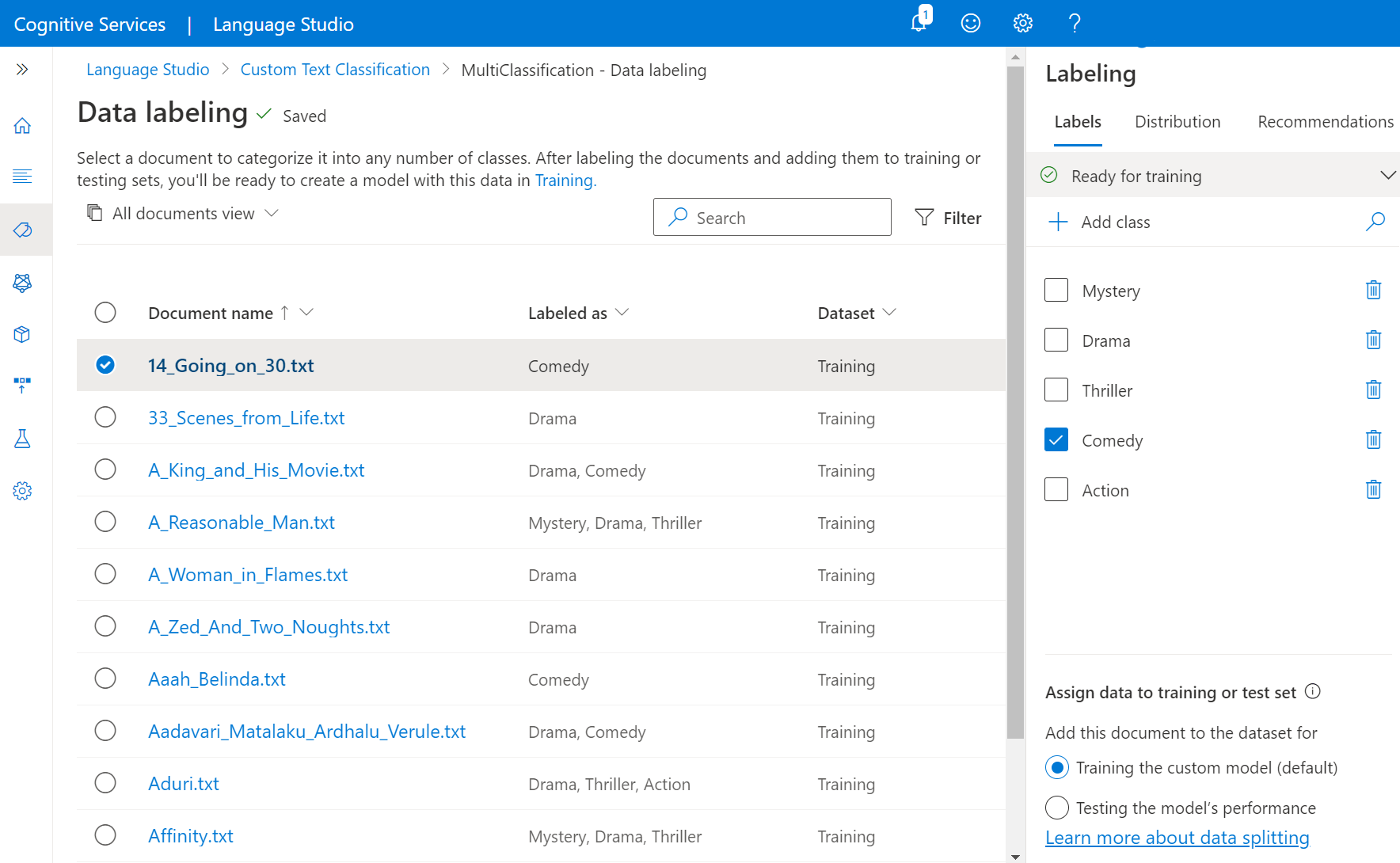
Task: Open the Recommendations tab
Action: [x=1325, y=122]
